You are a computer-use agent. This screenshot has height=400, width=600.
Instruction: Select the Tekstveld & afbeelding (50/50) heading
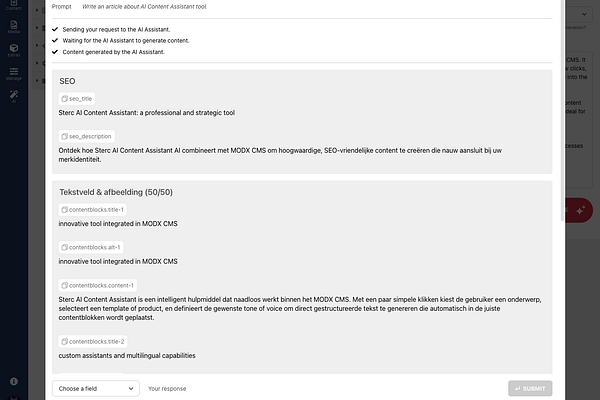(x=116, y=192)
